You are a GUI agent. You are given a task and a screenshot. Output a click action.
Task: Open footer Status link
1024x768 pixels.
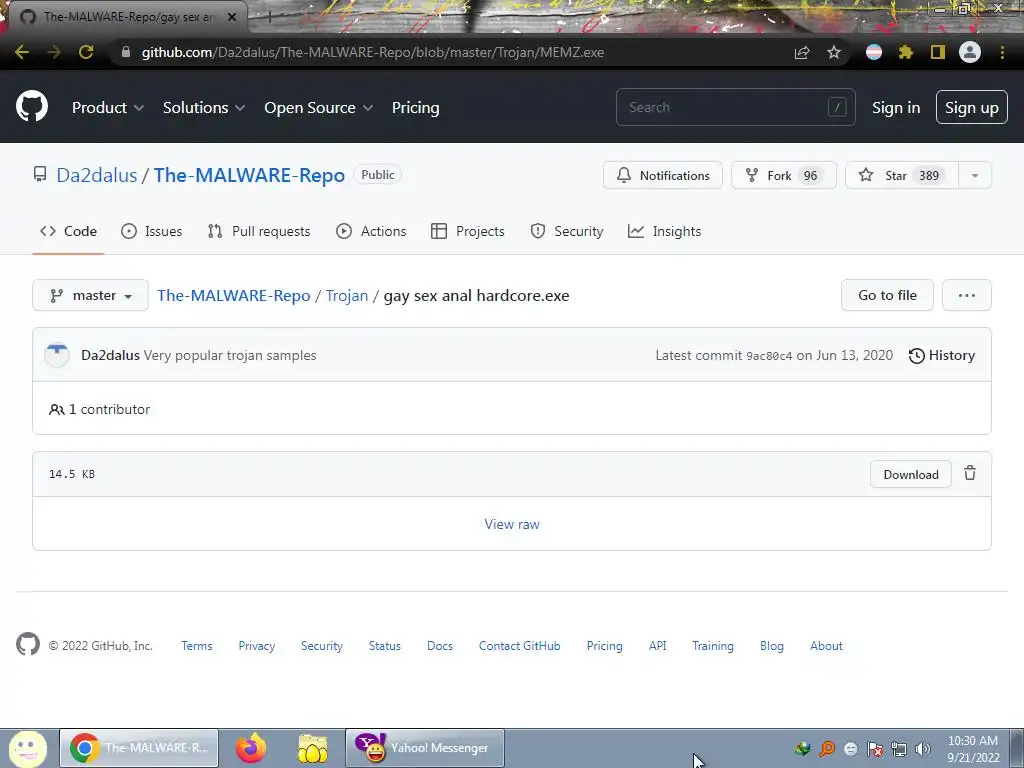tap(385, 646)
